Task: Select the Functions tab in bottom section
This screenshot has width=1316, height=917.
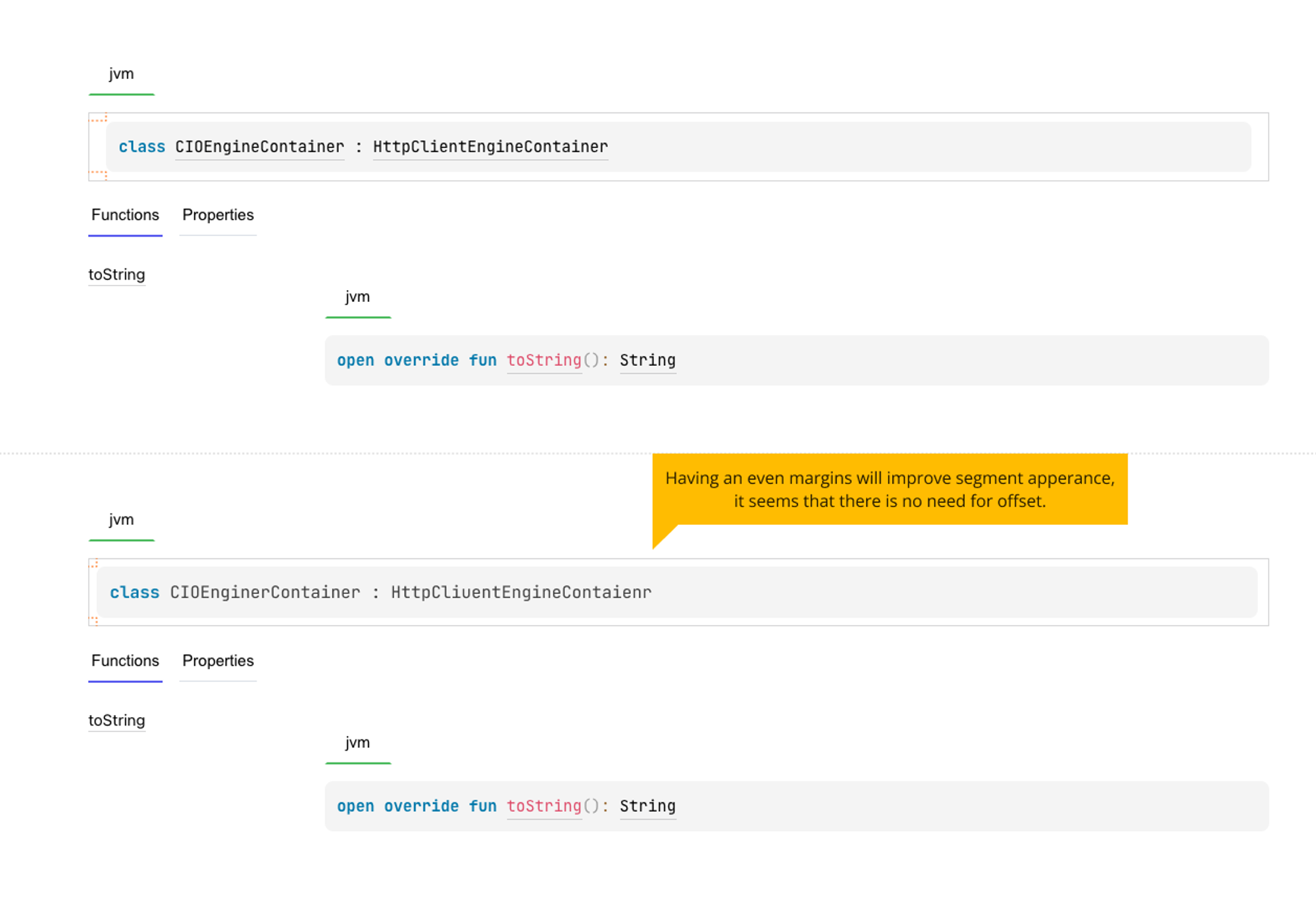Action: 125,661
